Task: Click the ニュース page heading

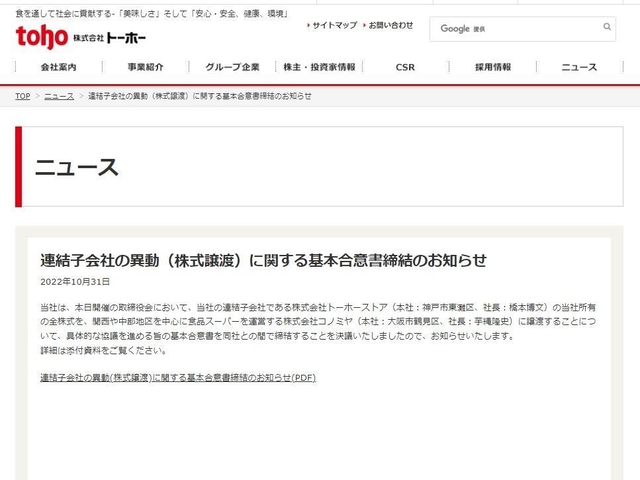Action: [x=76, y=167]
